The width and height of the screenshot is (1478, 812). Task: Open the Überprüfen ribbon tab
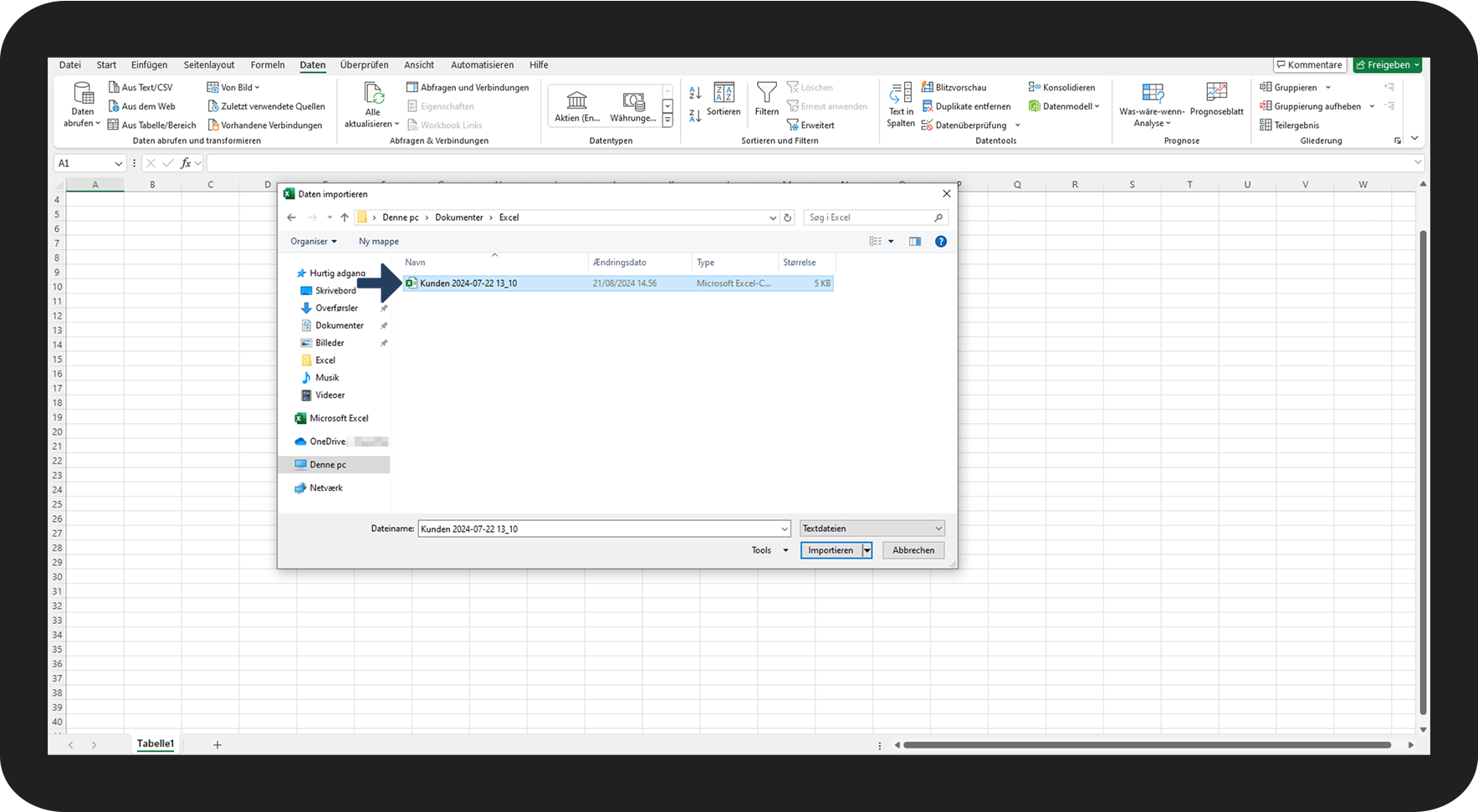coord(364,65)
